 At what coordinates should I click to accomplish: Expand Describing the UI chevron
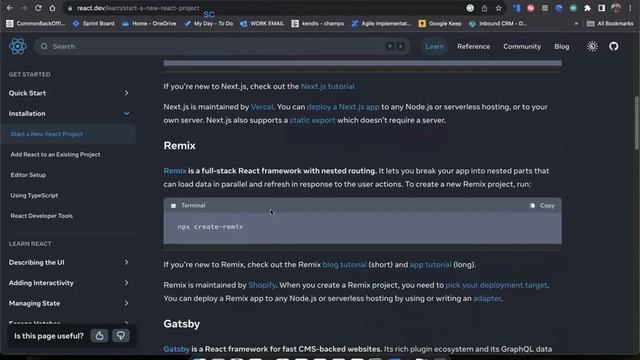point(126,262)
